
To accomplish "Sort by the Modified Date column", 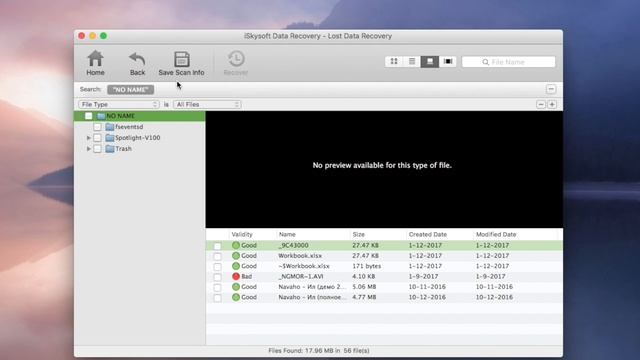I will tap(496, 234).
